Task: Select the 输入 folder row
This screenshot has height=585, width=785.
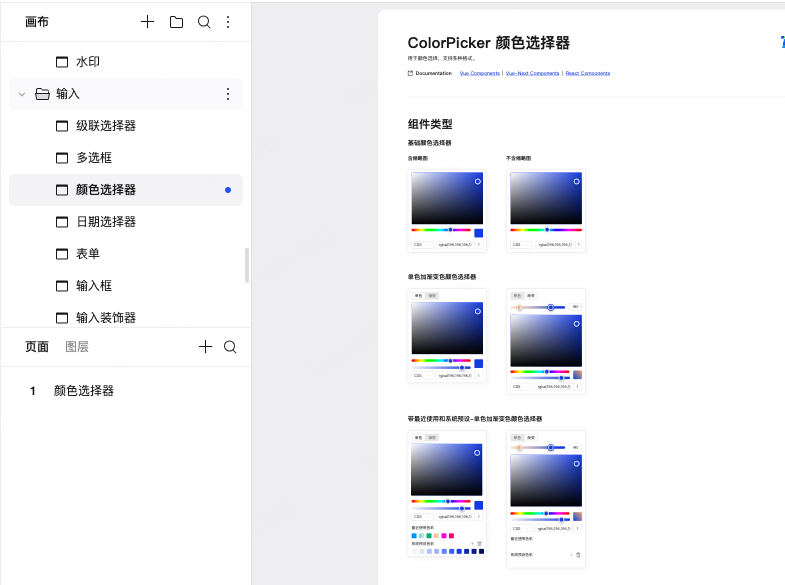Action: [x=126, y=94]
